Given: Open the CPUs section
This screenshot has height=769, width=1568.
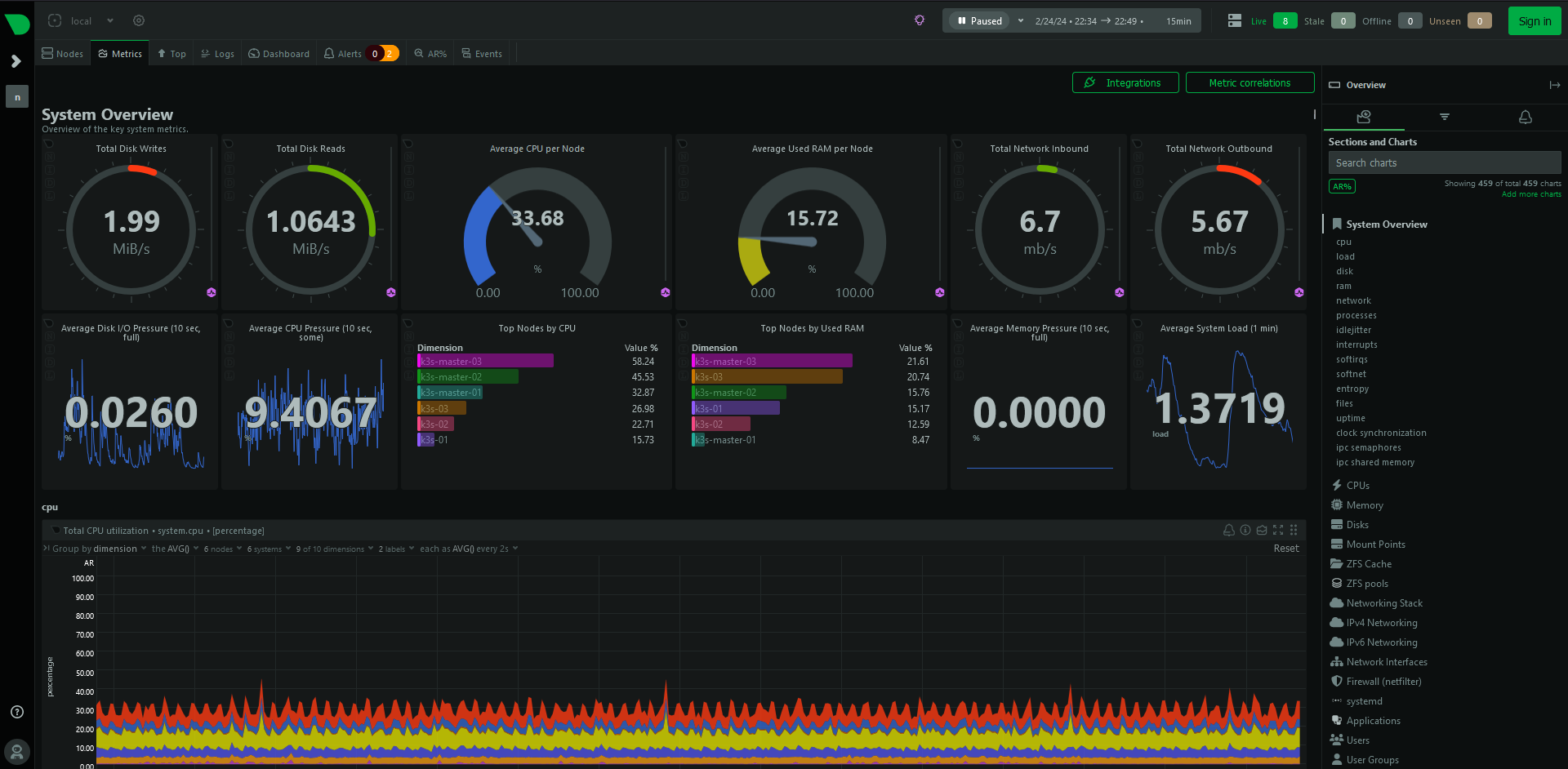Looking at the screenshot, I should pyautogui.click(x=1357, y=485).
